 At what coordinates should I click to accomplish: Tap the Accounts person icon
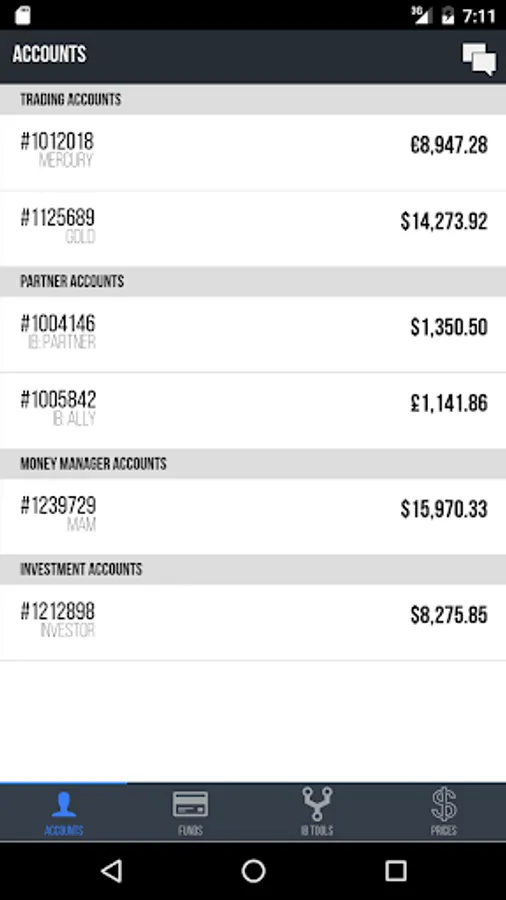coord(63,804)
